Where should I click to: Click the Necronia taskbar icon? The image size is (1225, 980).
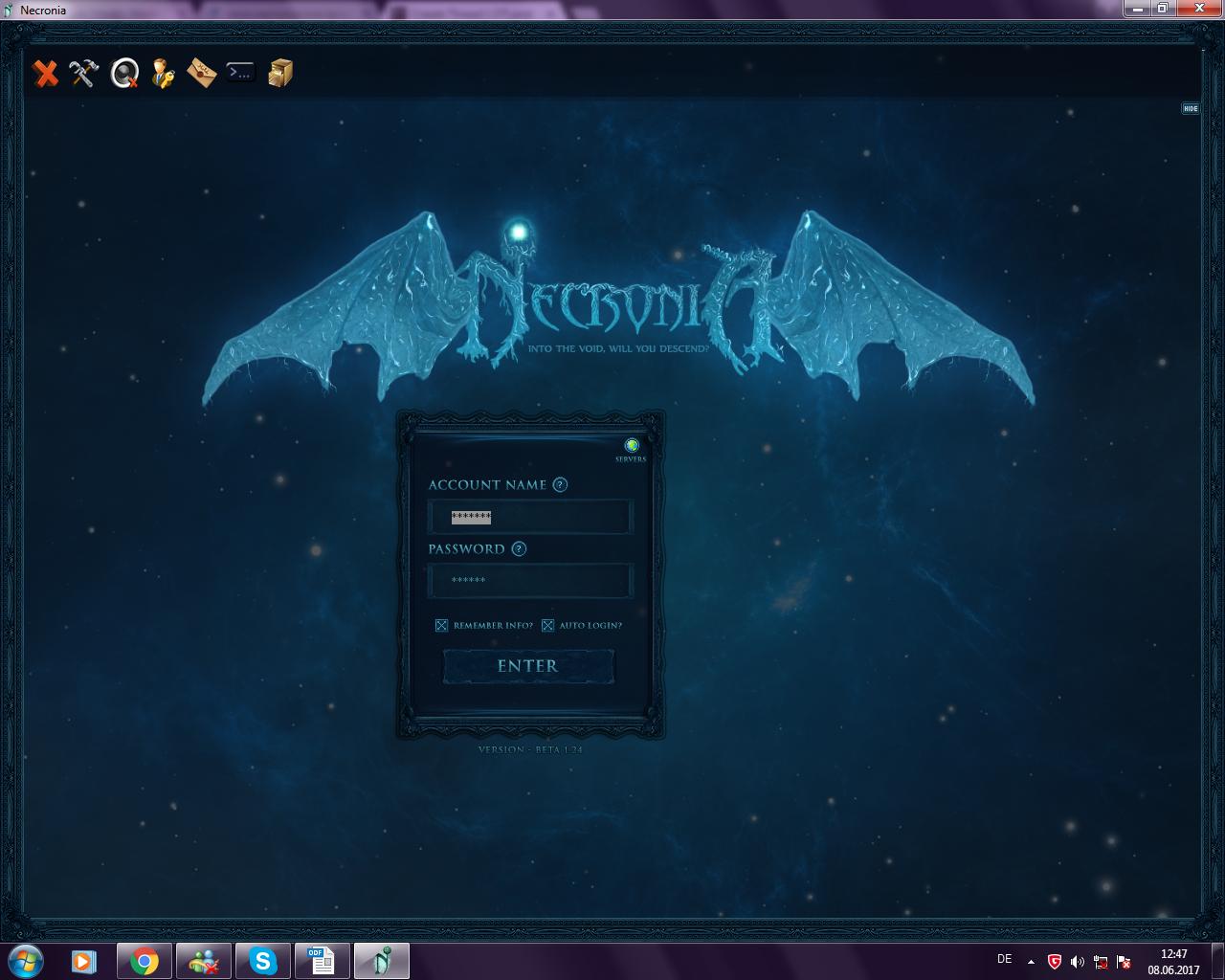tap(381, 960)
